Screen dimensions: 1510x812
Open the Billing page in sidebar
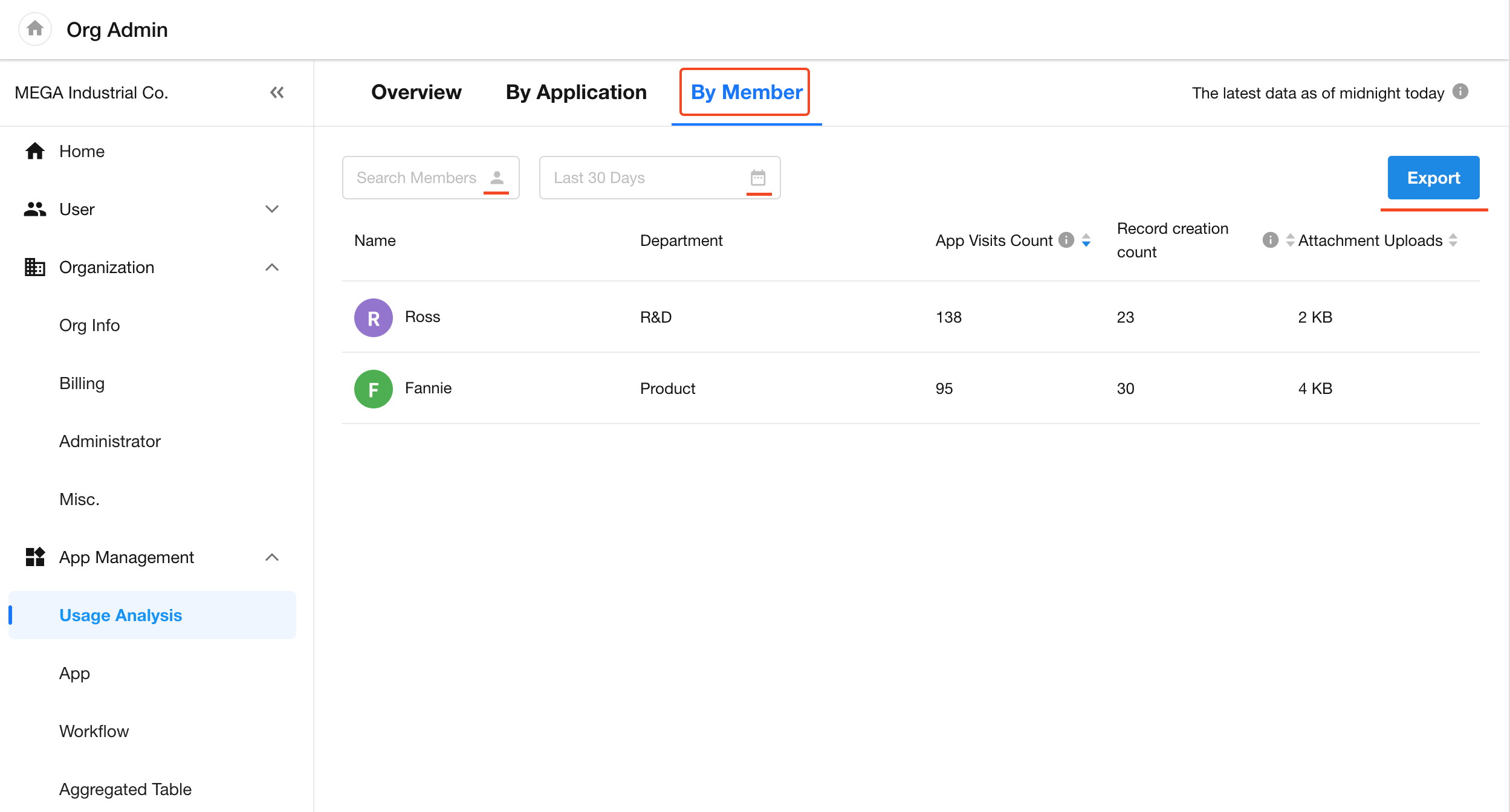[x=82, y=383]
